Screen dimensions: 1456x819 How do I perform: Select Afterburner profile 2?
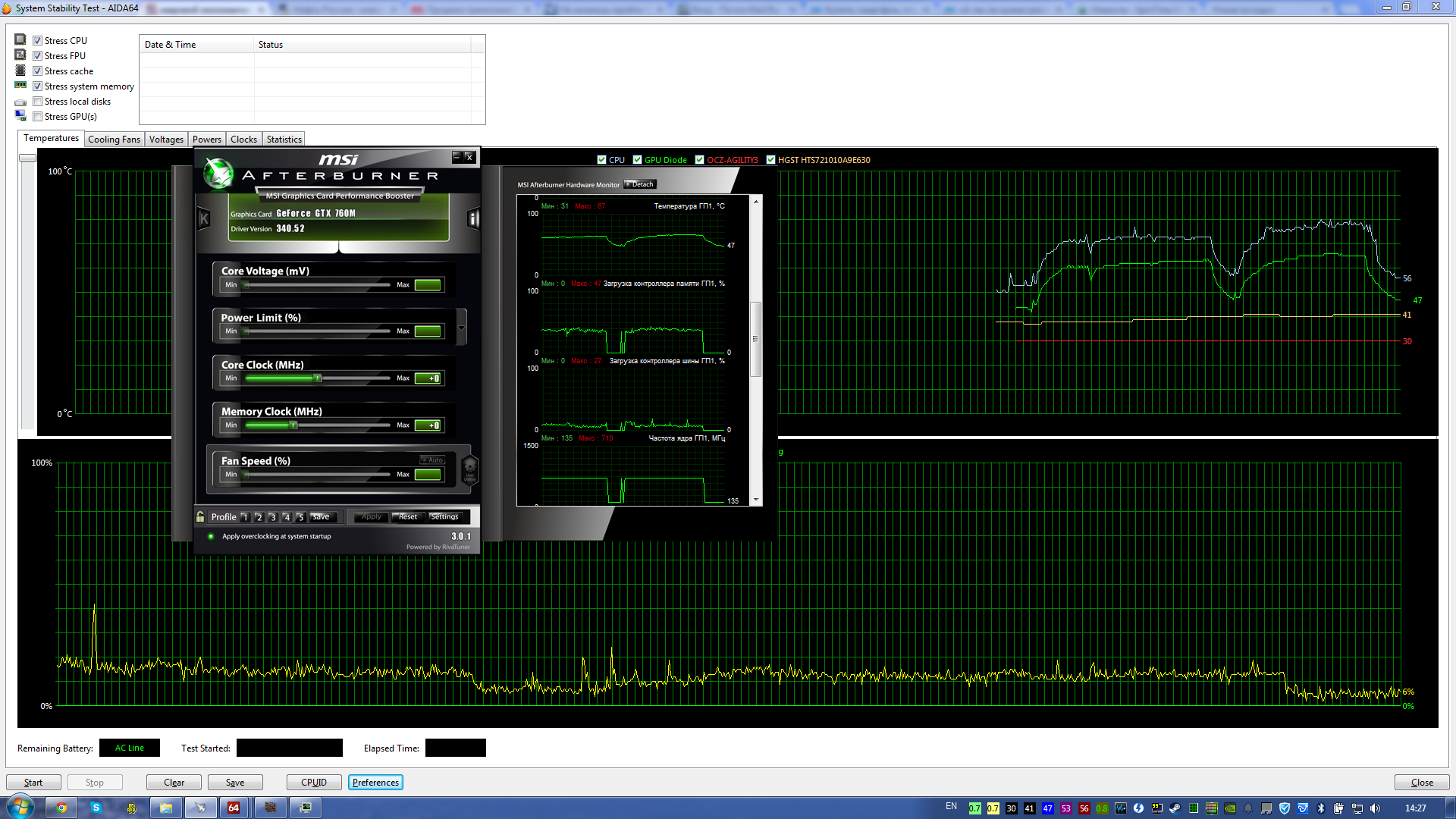tap(259, 517)
